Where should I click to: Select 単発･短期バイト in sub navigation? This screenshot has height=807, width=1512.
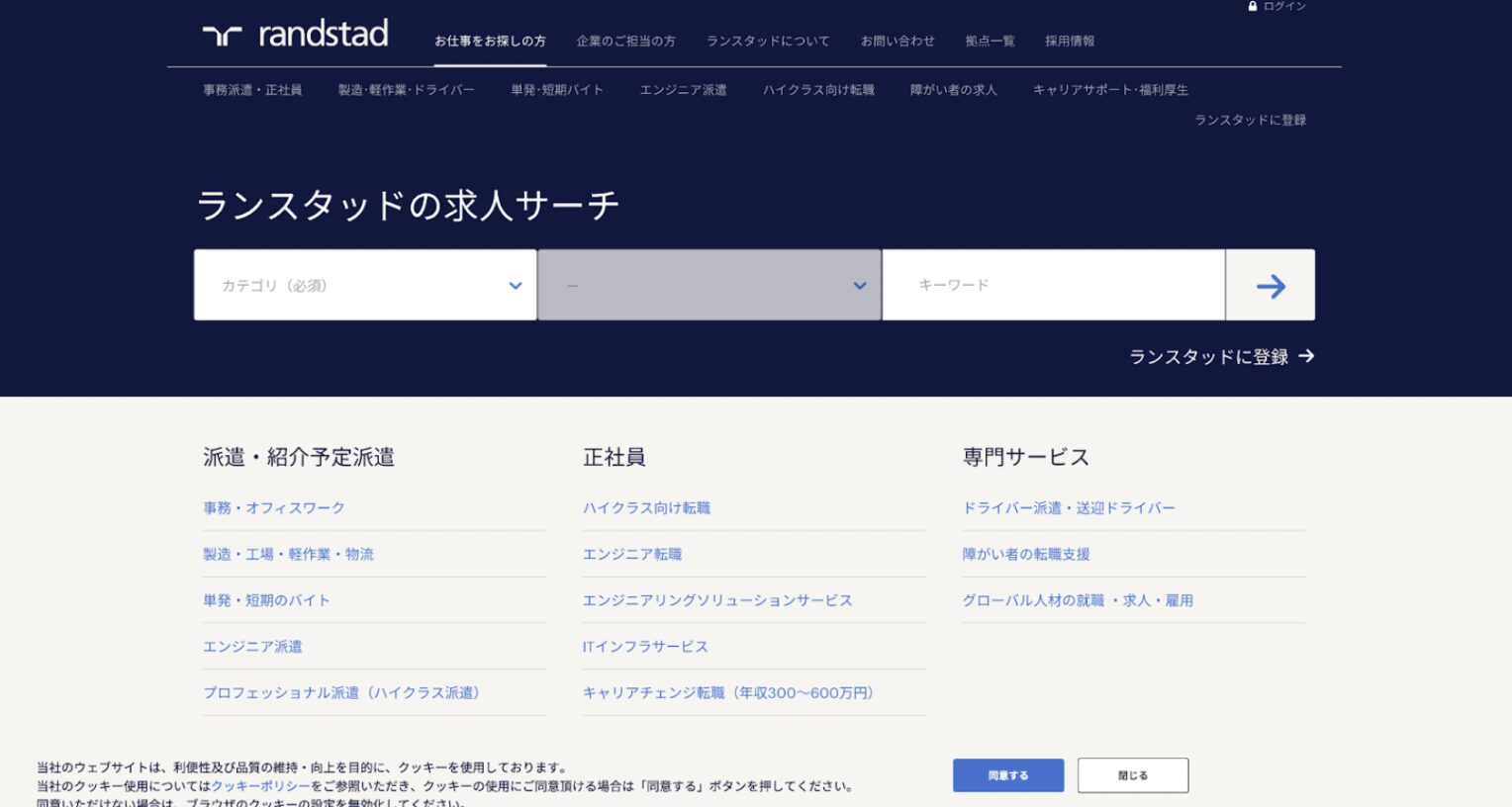coord(557,90)
